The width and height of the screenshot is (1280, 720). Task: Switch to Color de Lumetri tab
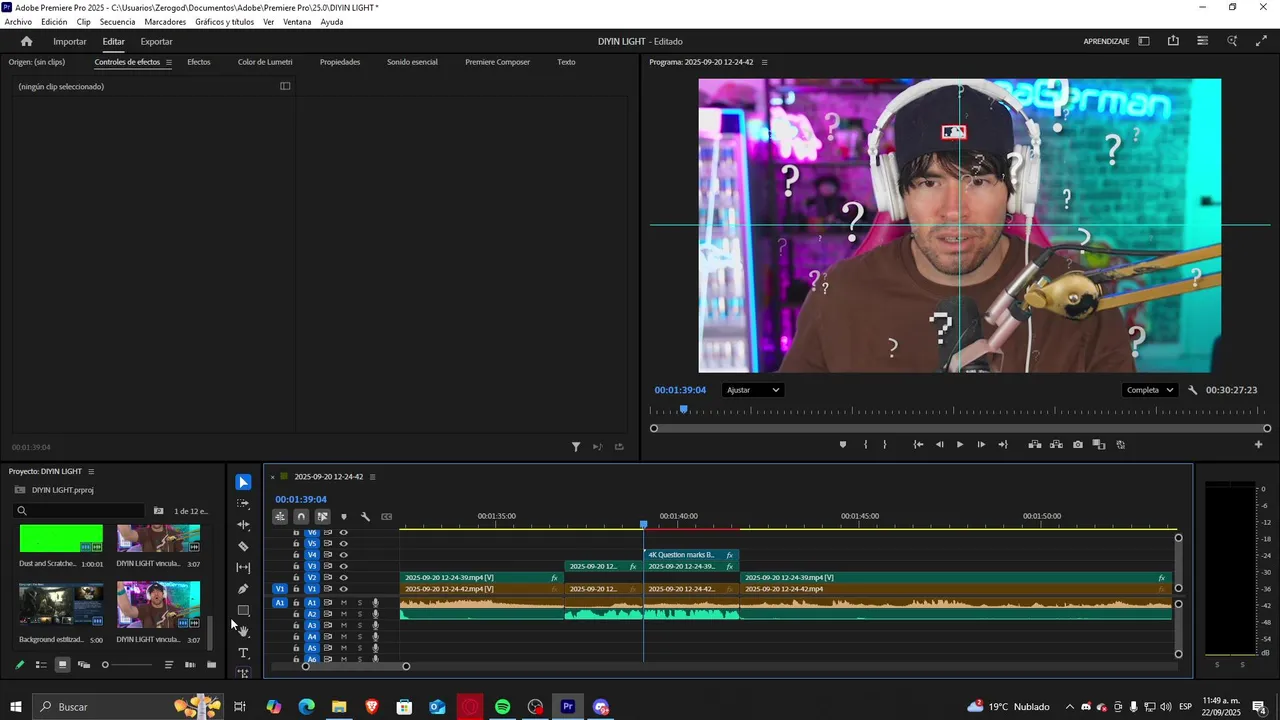point(265,62)
